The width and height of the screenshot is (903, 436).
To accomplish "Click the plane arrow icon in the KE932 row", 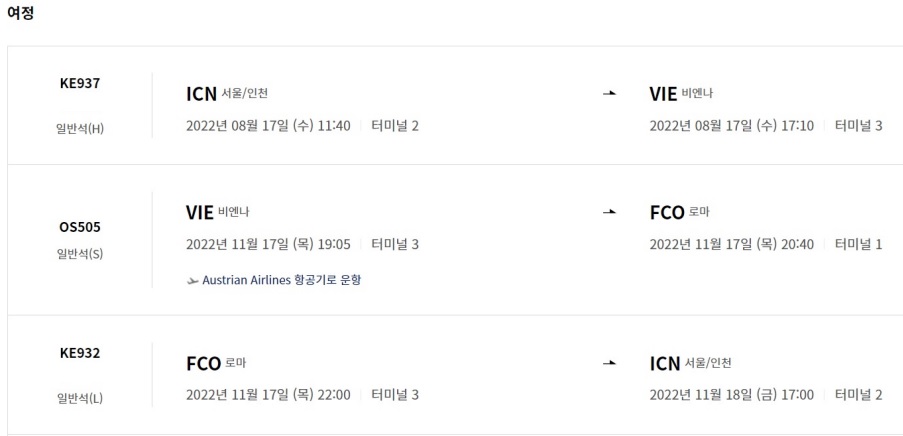I will 609,363.
